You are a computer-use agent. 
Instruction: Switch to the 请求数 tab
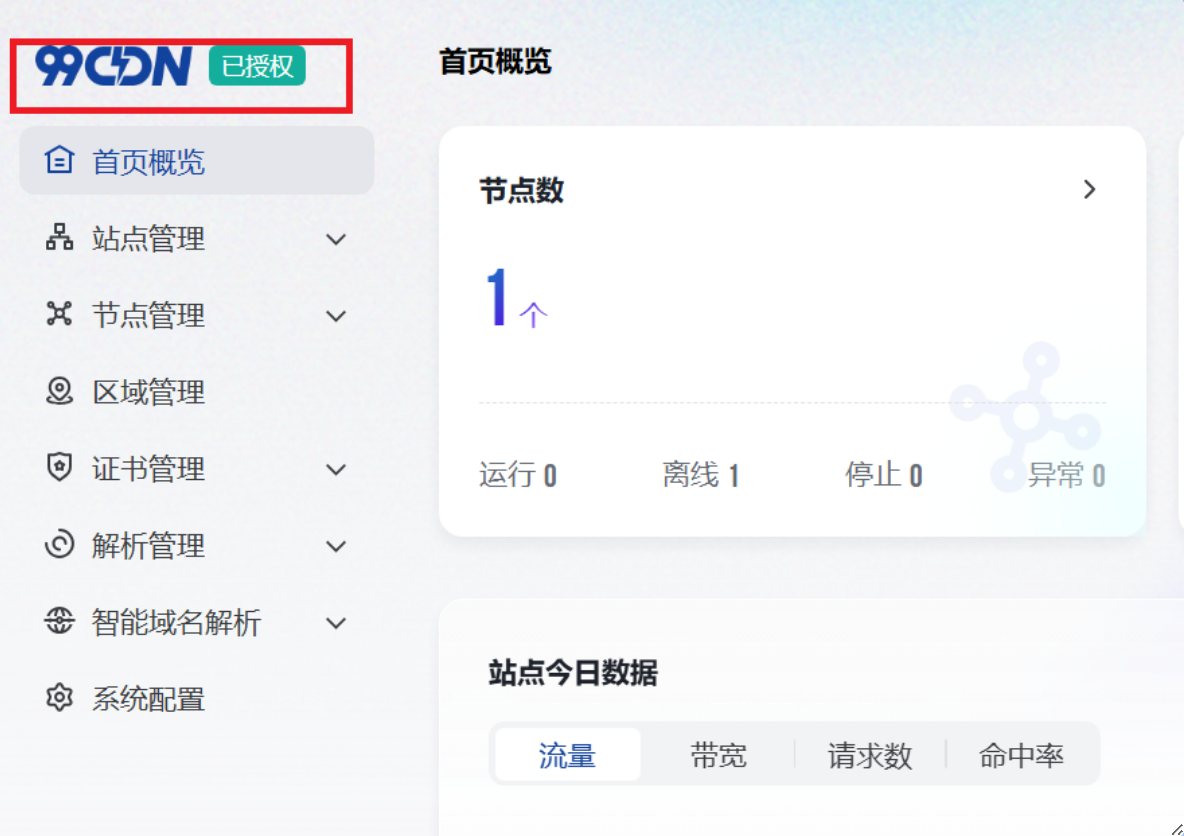pyautogui.click(x=870, y=755)
